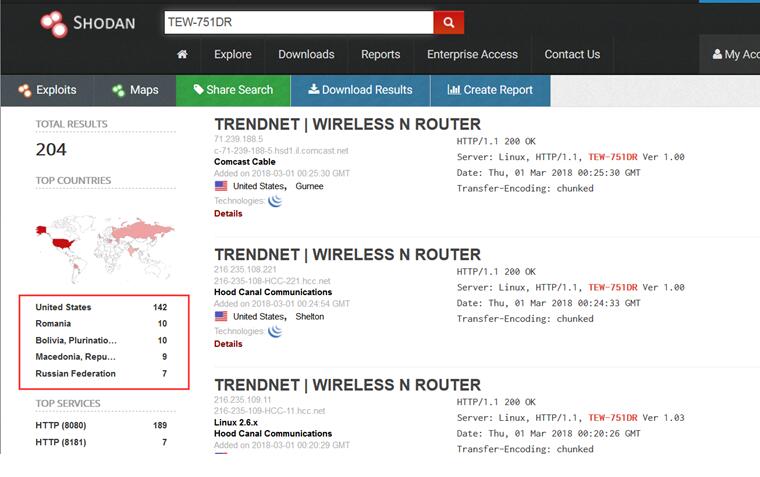760x477 pixels.
Task: Click Hood Canal Communications in Shelton result
Action: coord(273,292)
